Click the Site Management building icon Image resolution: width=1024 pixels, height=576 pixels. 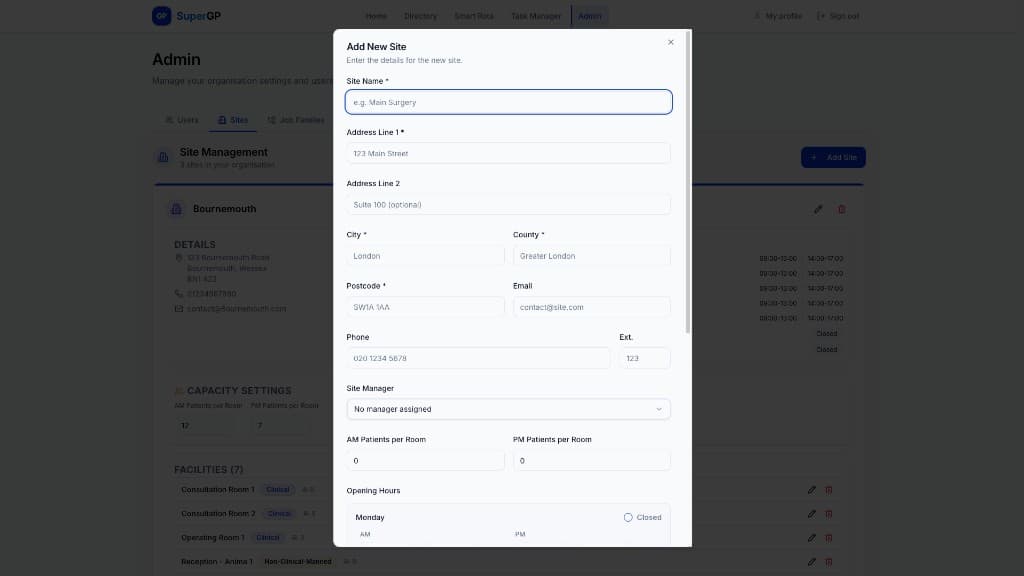[x=163, y=157]
